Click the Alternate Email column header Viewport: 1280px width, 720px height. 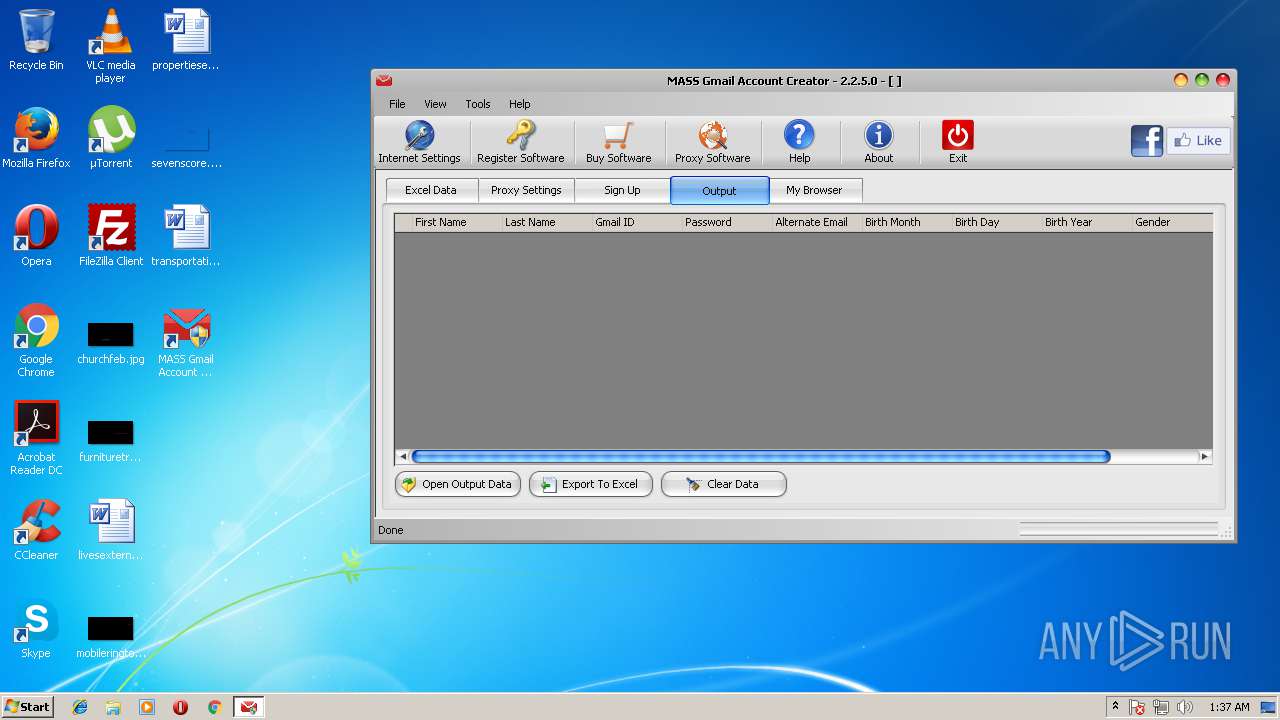click(816, 222)
